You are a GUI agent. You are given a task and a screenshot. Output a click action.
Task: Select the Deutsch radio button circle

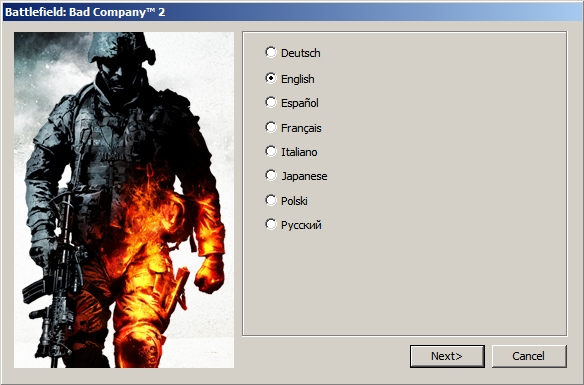[271, 52]
